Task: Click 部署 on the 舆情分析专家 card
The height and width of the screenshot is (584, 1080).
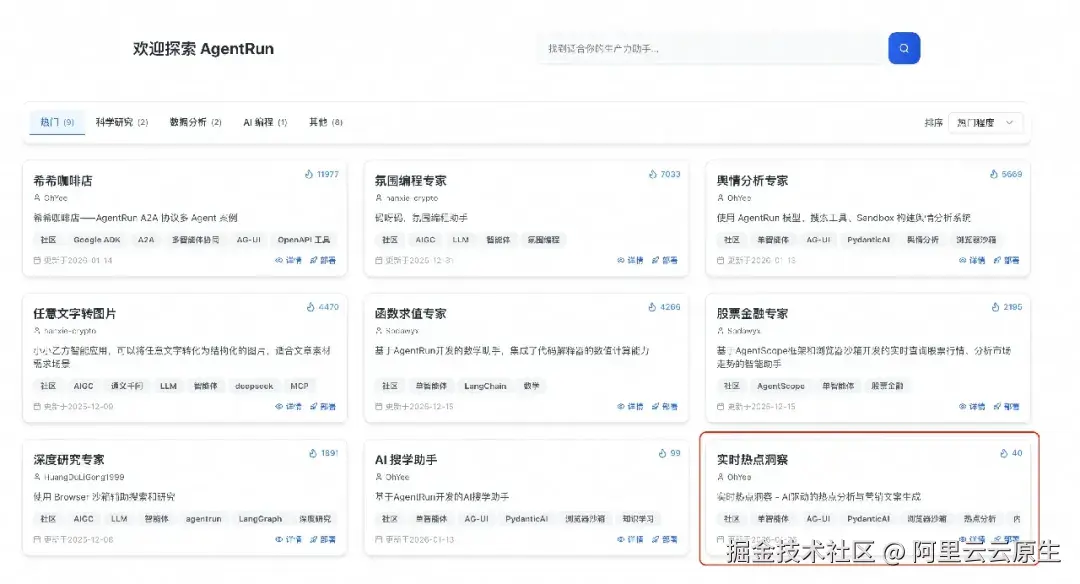Action: [x=1006, y=260]
